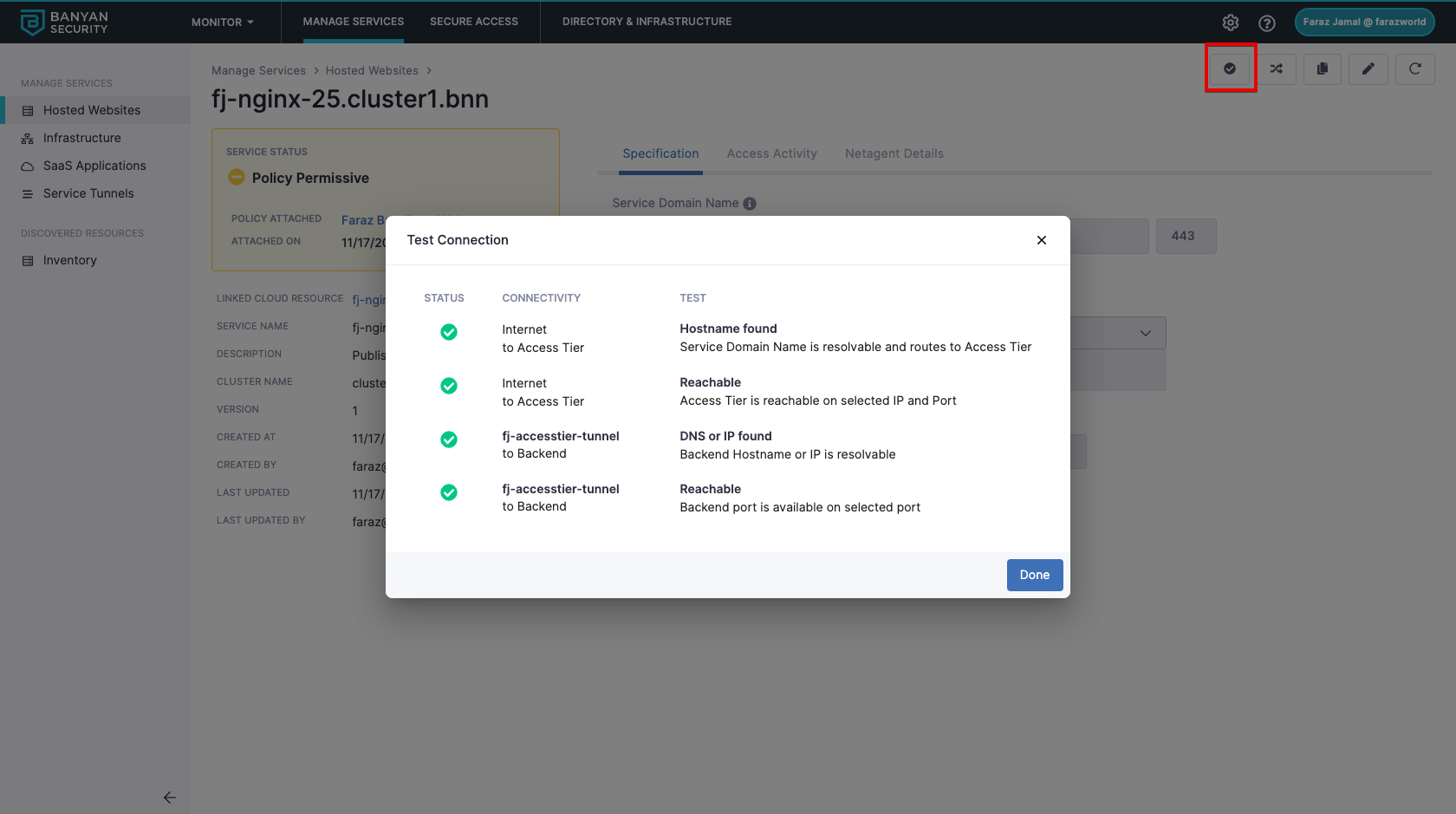Go to Directory & Infrastructure menu

pos(647,22)
